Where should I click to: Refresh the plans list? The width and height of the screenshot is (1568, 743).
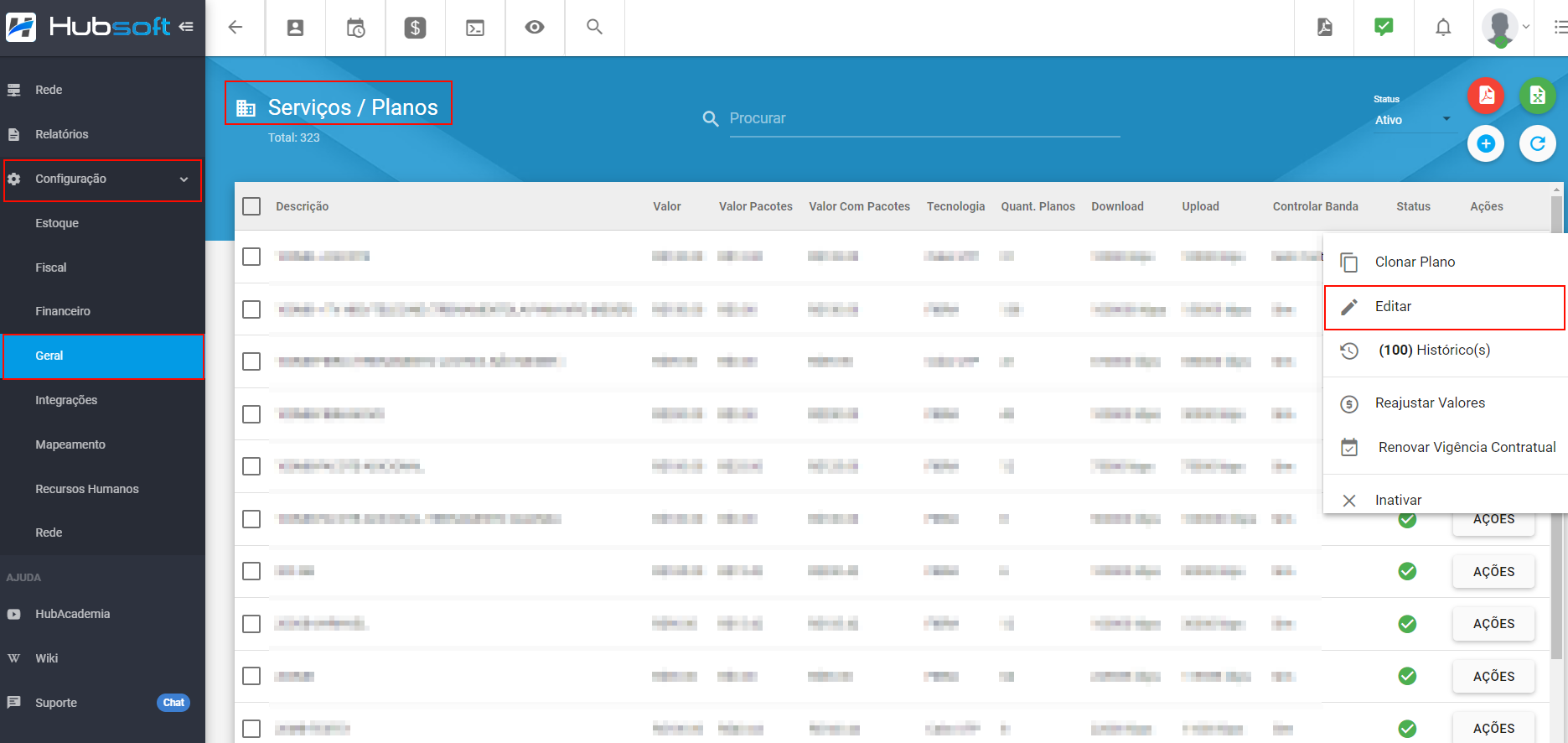tap(1538, 144)
